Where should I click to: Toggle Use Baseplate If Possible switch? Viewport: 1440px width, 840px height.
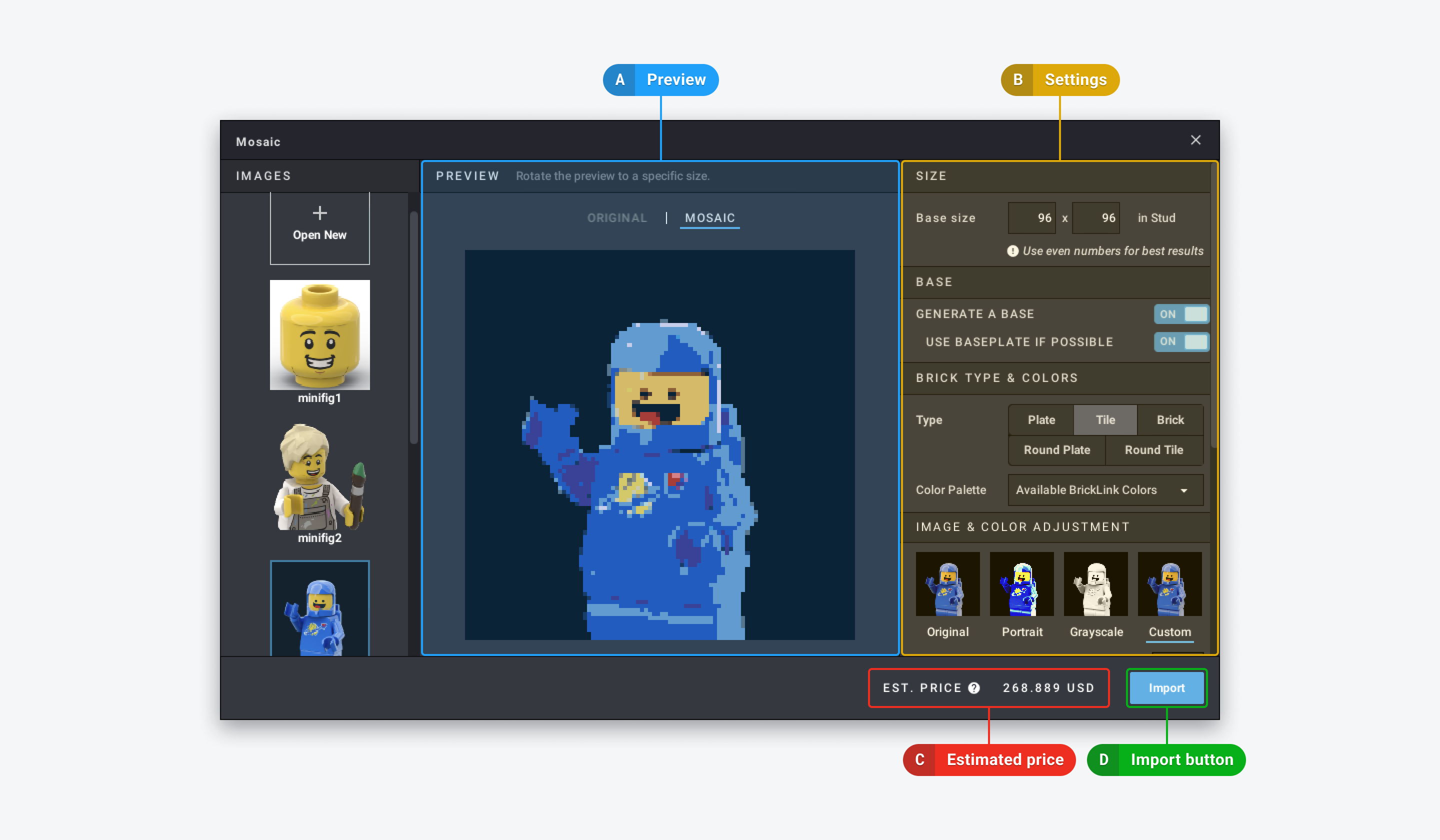pos(1181,341)
